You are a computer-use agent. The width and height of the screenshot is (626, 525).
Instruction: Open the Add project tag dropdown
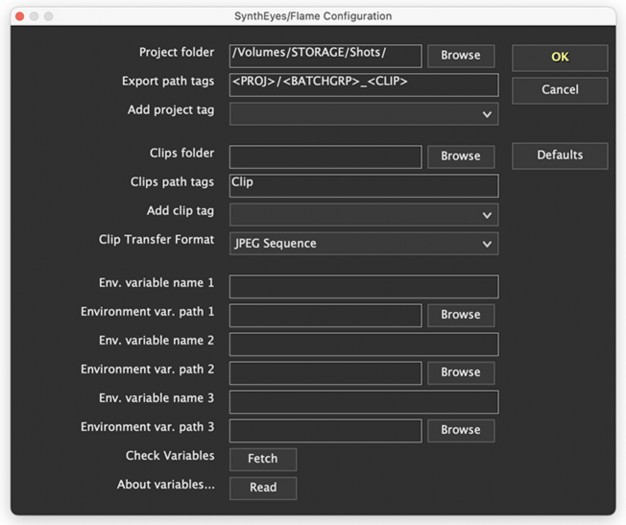(x=363, y=114)
